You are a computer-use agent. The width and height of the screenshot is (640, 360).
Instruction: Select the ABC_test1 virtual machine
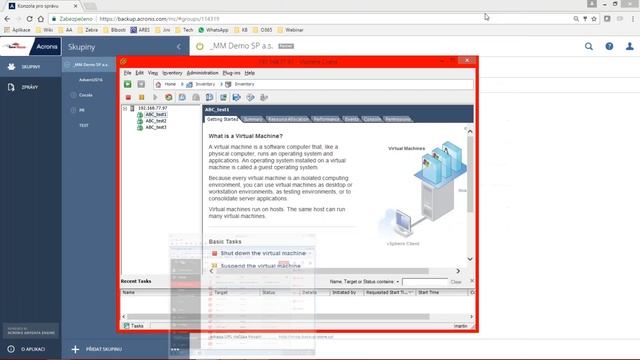156,115
